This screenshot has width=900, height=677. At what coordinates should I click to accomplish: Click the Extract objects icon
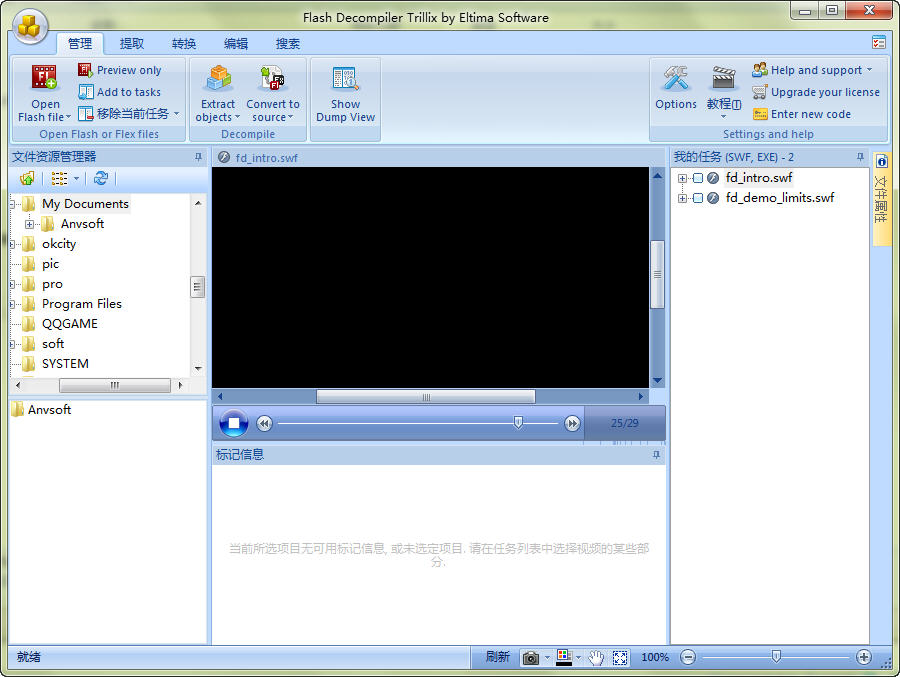217,80
